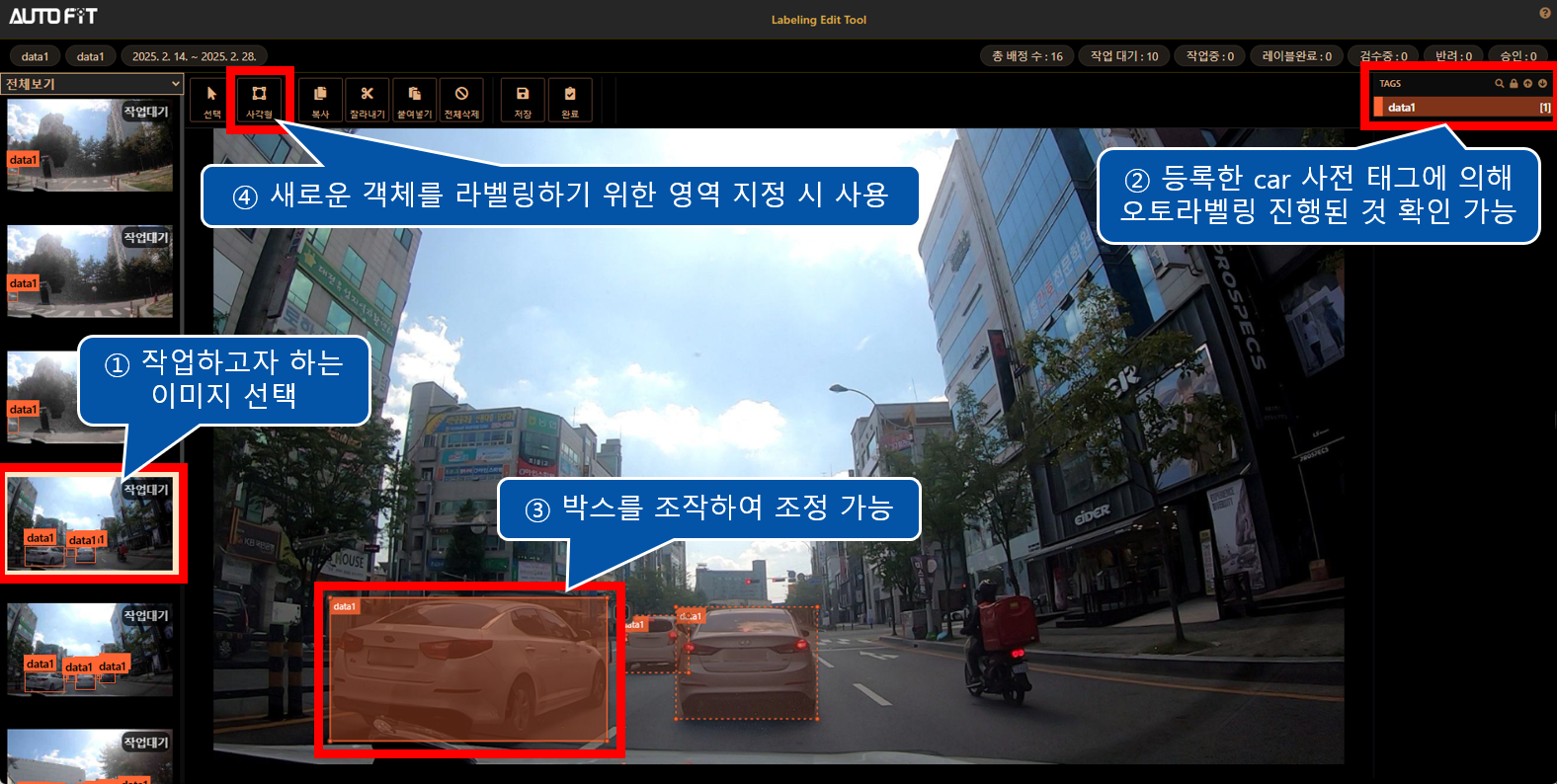Click the TAGS panel header

[1390, 84]
